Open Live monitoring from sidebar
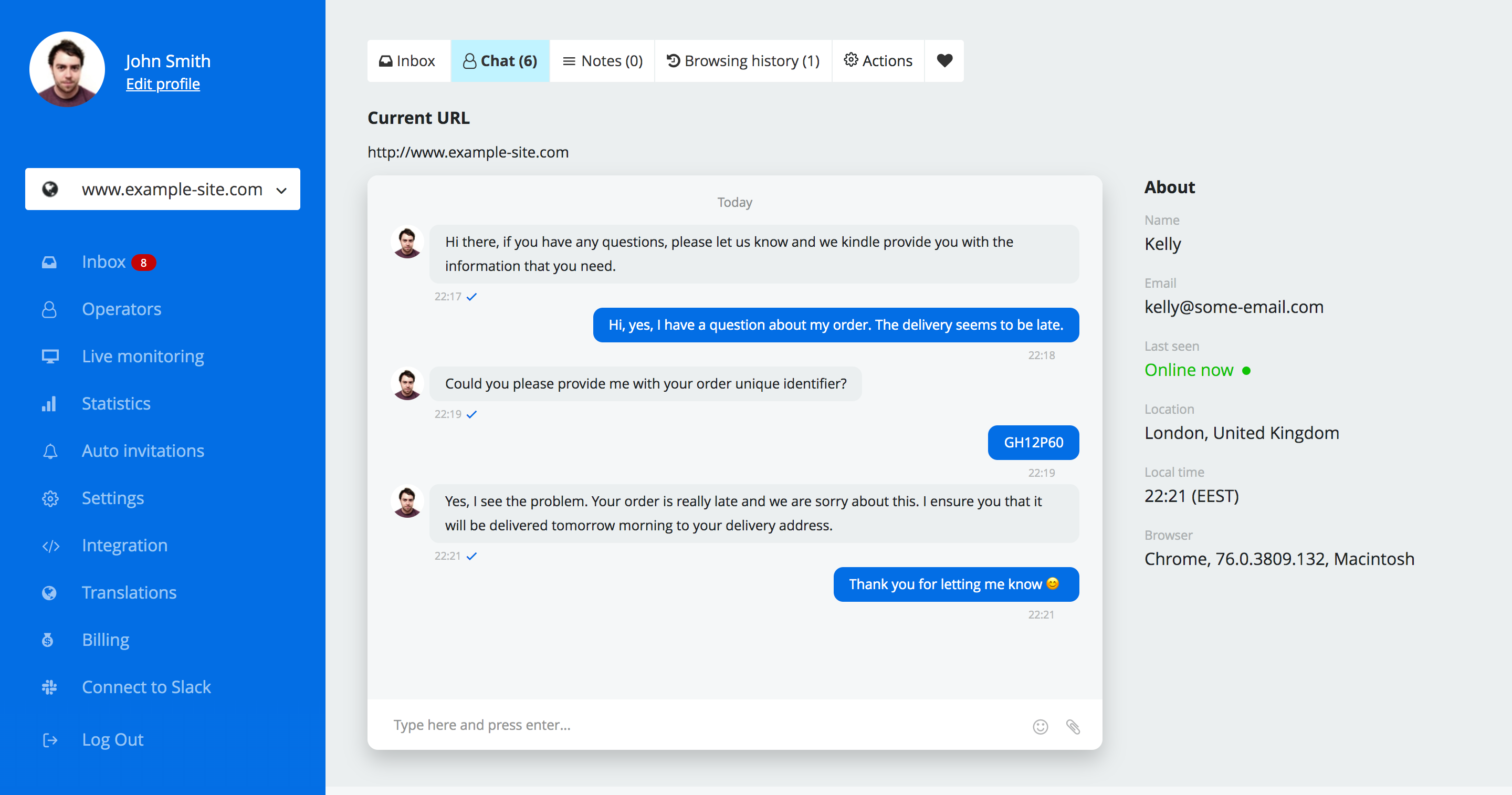This screenshot has height=795, width=1512. pos(143,357)
